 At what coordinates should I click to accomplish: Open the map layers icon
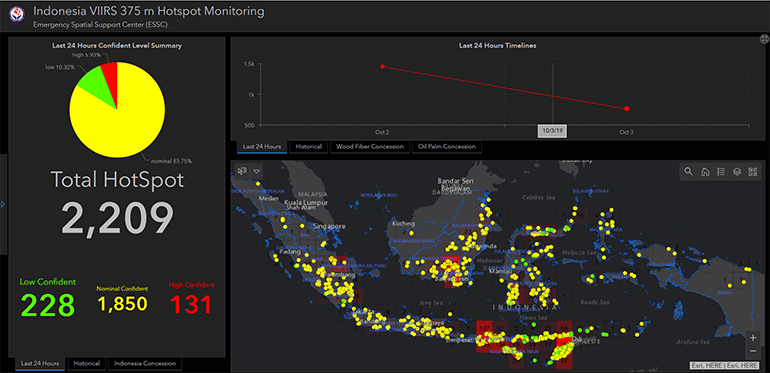(737, 172)
